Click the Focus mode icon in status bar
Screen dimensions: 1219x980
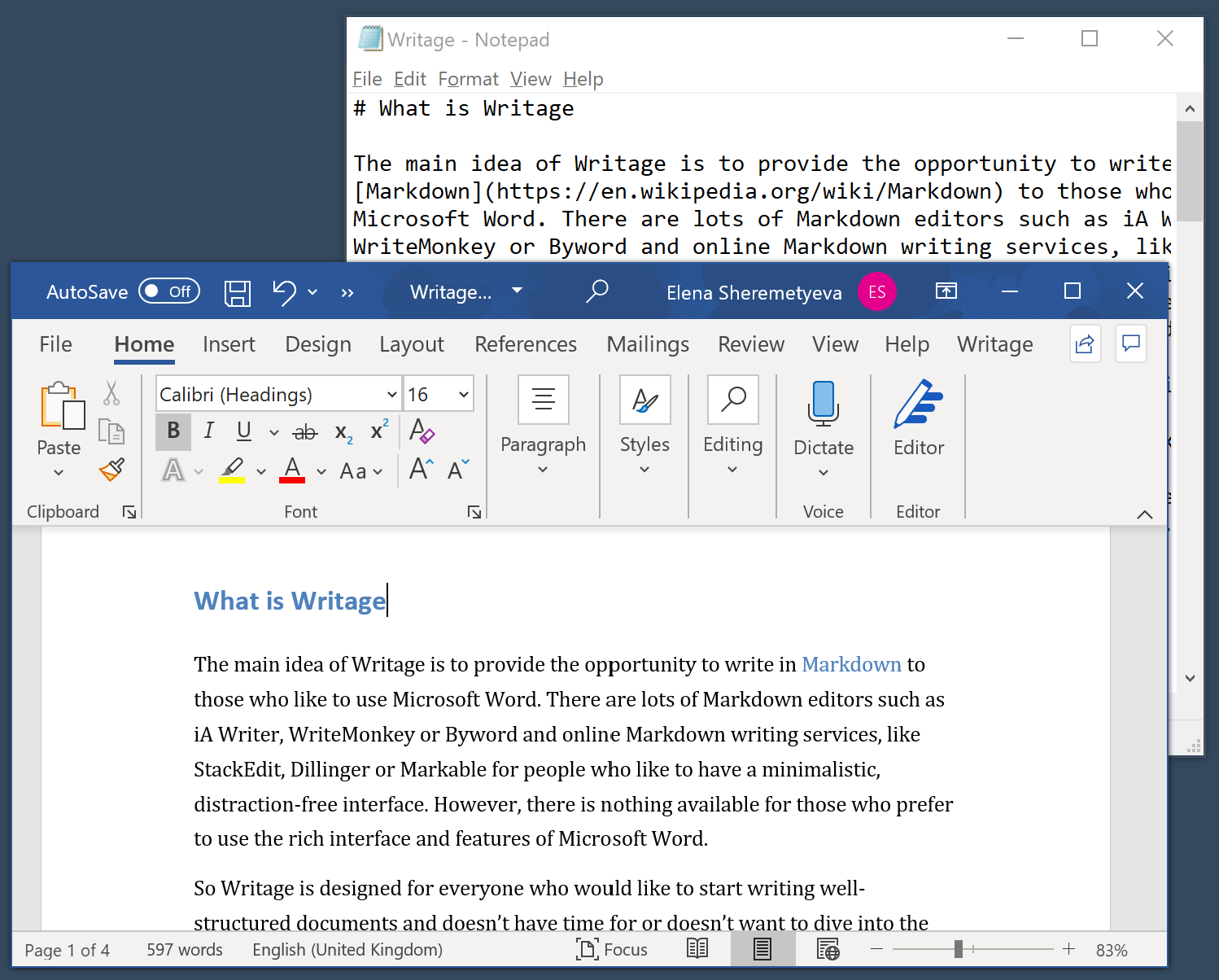(588, 949)
